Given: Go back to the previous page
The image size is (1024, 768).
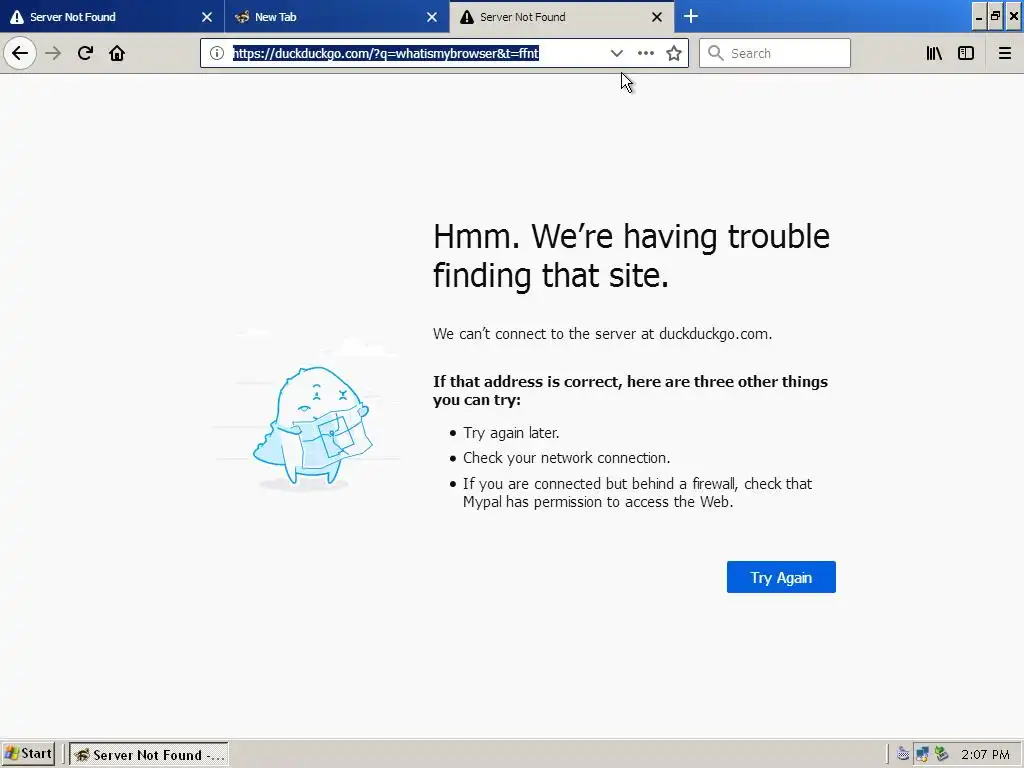Looking at the screenshot, I should 20,53.
